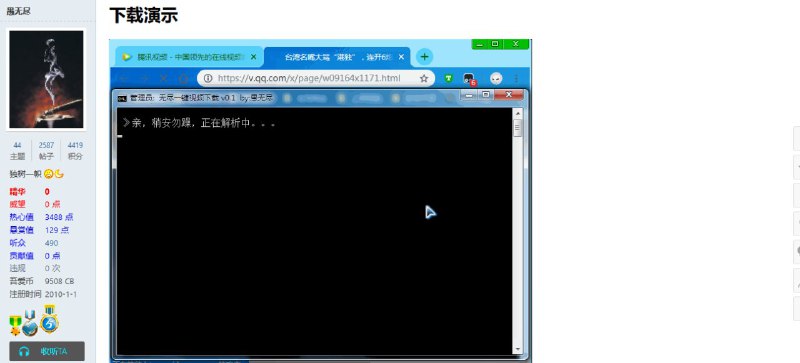Open the browser profile avatar
Viewport: 800px width, 363px height.
coord(496,78)
